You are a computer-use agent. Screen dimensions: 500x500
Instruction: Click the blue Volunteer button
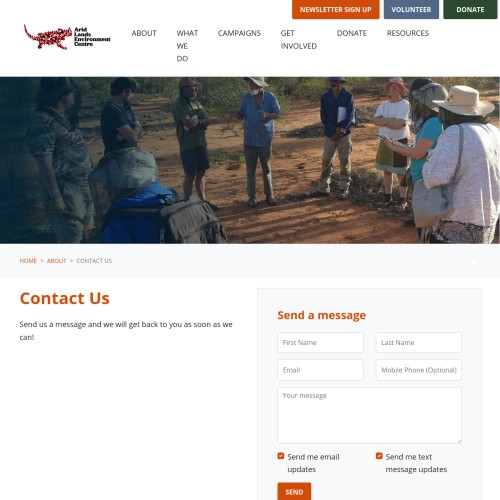411,9
